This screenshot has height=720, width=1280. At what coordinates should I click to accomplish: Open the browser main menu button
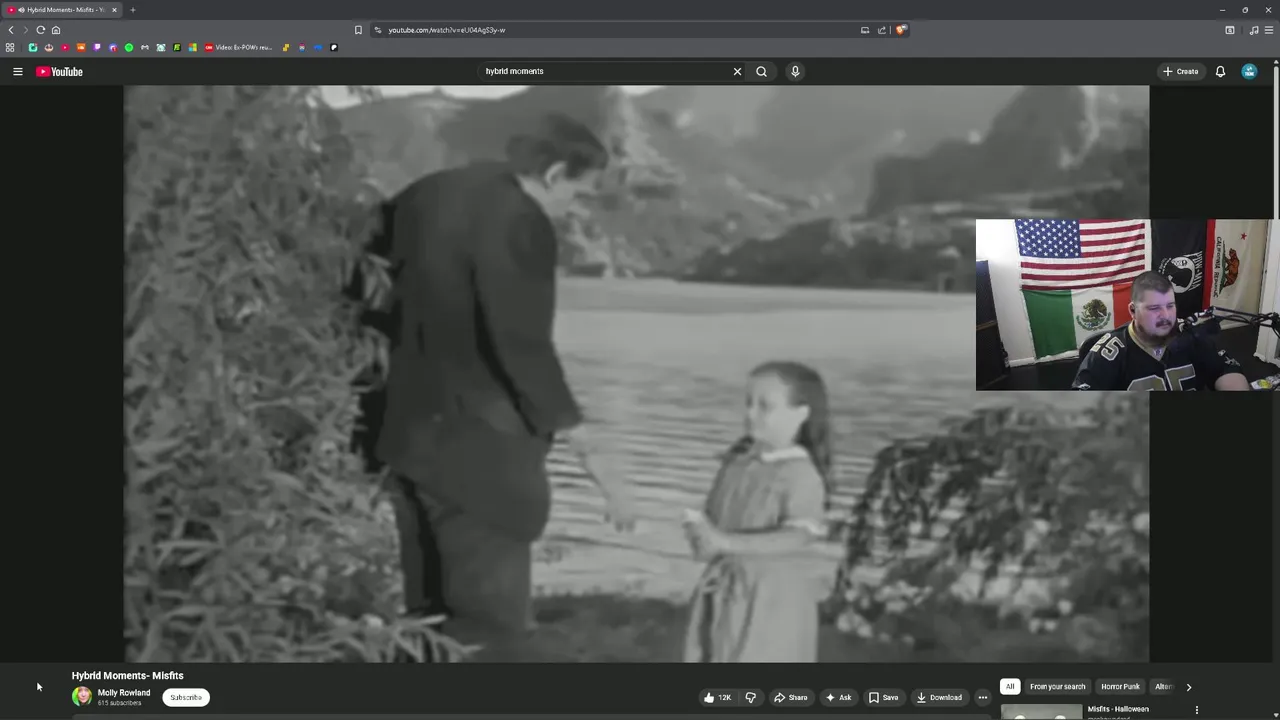click(1269, 30)
